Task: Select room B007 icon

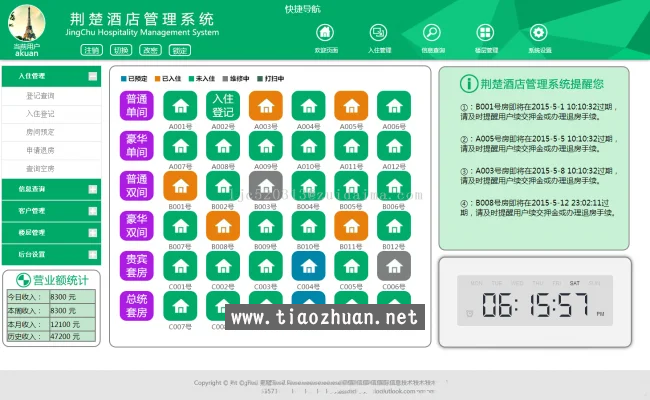Action: click(180, 226)
